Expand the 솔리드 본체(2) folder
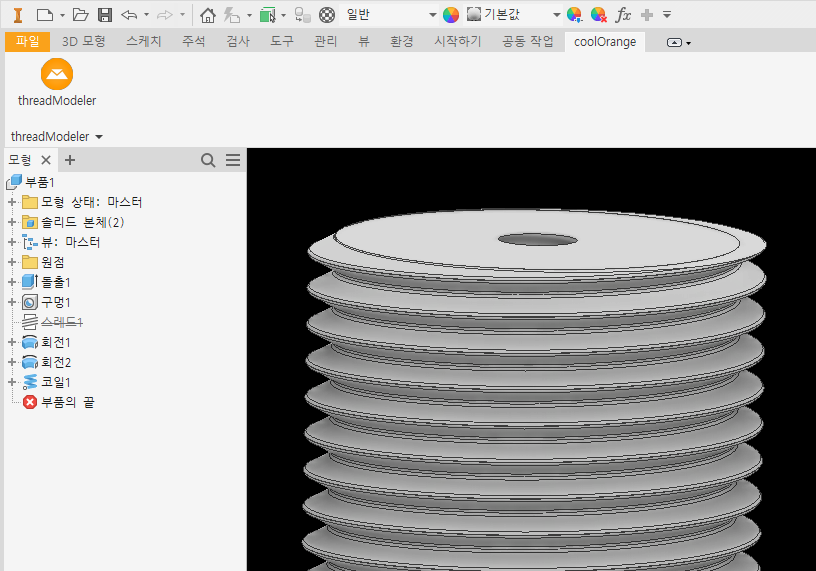816x571 pixels. [x=11, y=222]
